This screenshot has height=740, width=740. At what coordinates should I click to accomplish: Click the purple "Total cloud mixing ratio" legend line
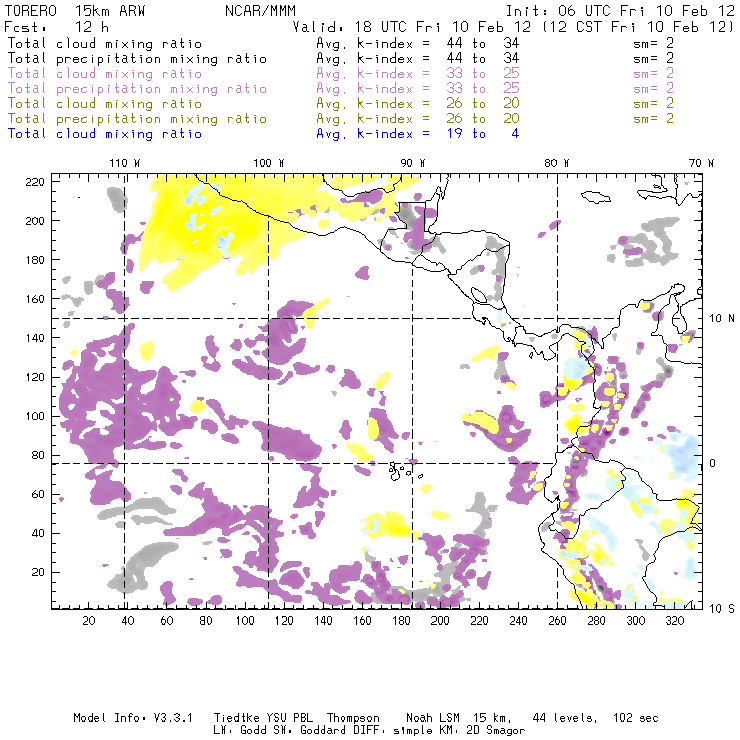point(105,74)
